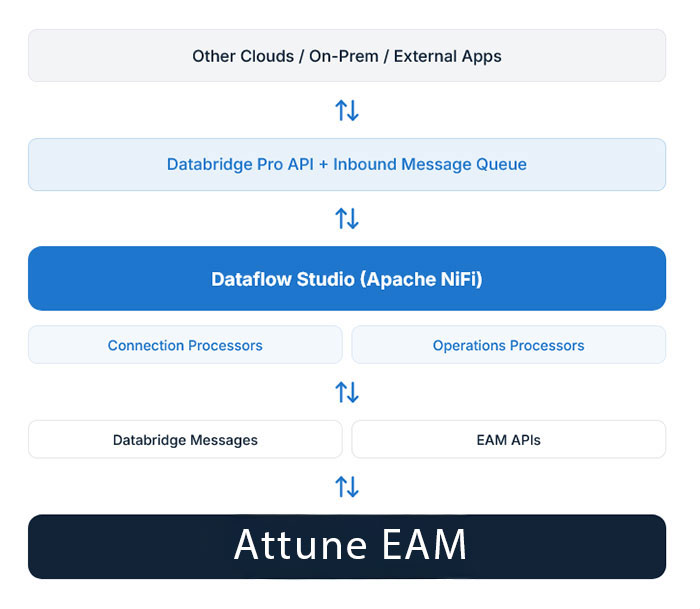700x609 pixels.
Task: Open the Operations Processors box
Action: tap(508, 345)
